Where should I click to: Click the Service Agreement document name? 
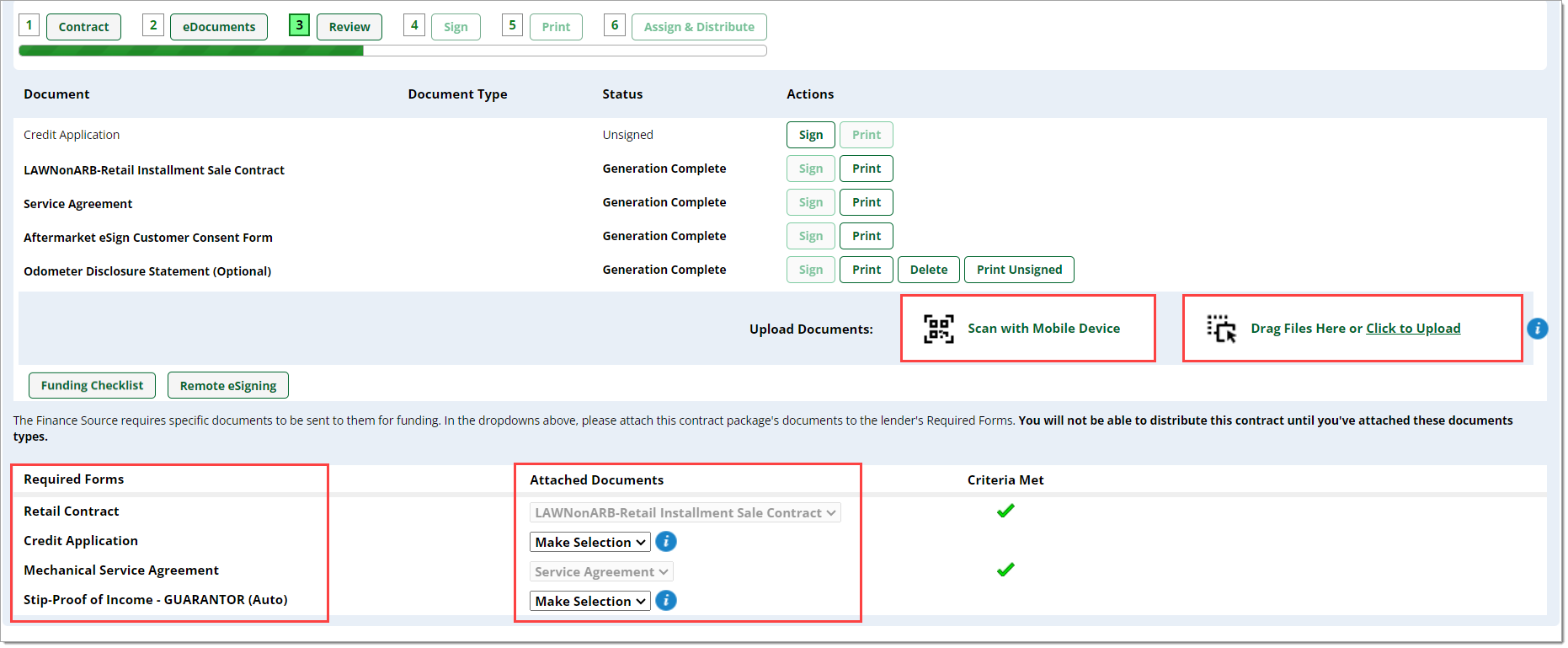point(78,204)
